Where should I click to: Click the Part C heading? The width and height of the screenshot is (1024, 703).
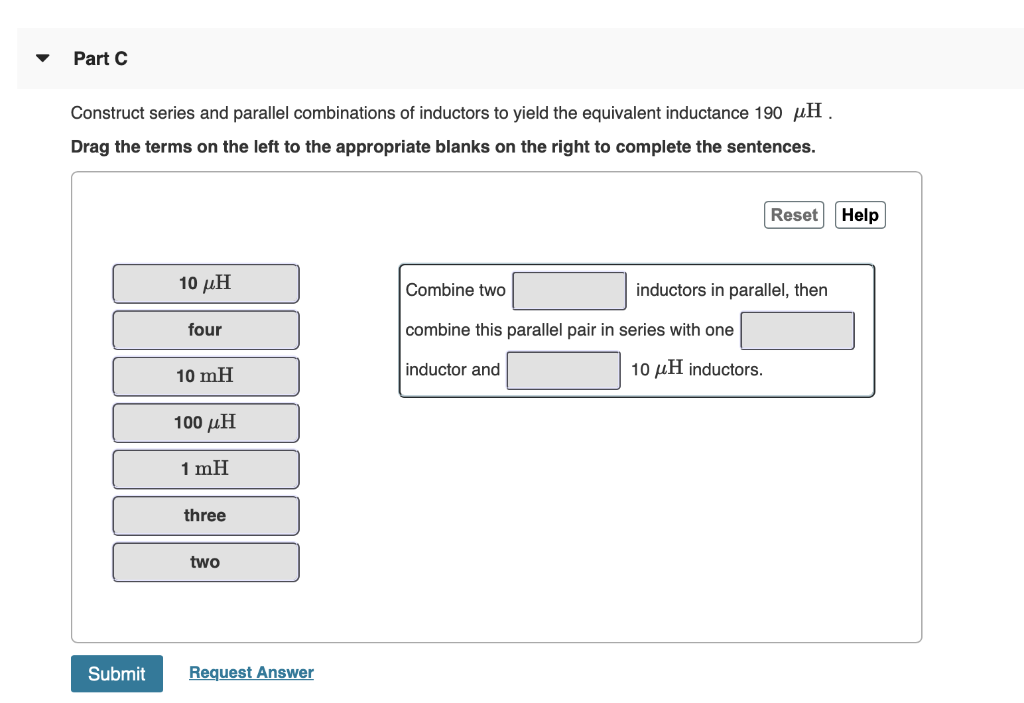point(101,58)
